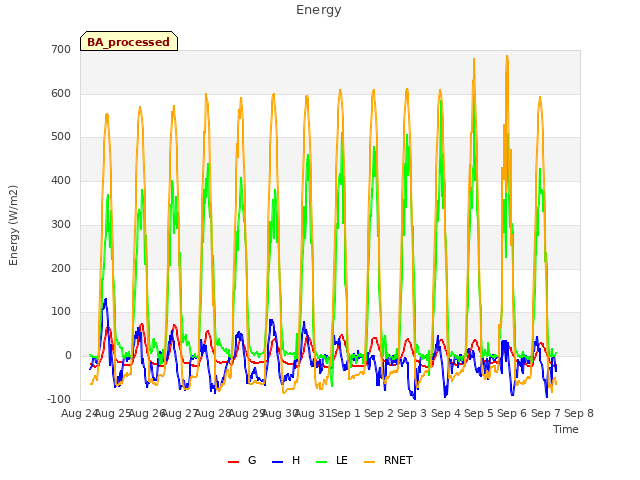Viewport: 640px width, 480px height.
Task: Click the 500 y-axis tick label
Action: pos(61,137)
